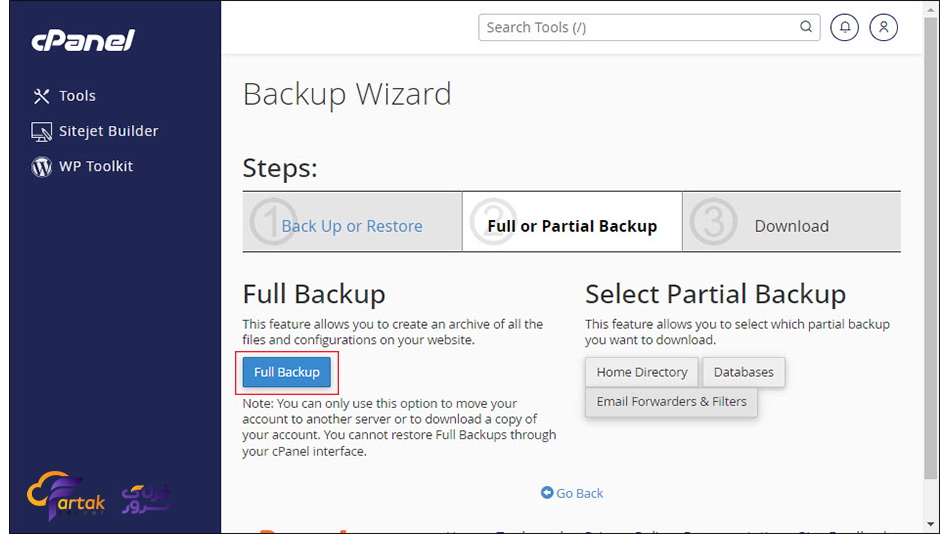Choose the Databases partial backup
The width and height of the screenshot is (950, 534).
click(743, 372)
